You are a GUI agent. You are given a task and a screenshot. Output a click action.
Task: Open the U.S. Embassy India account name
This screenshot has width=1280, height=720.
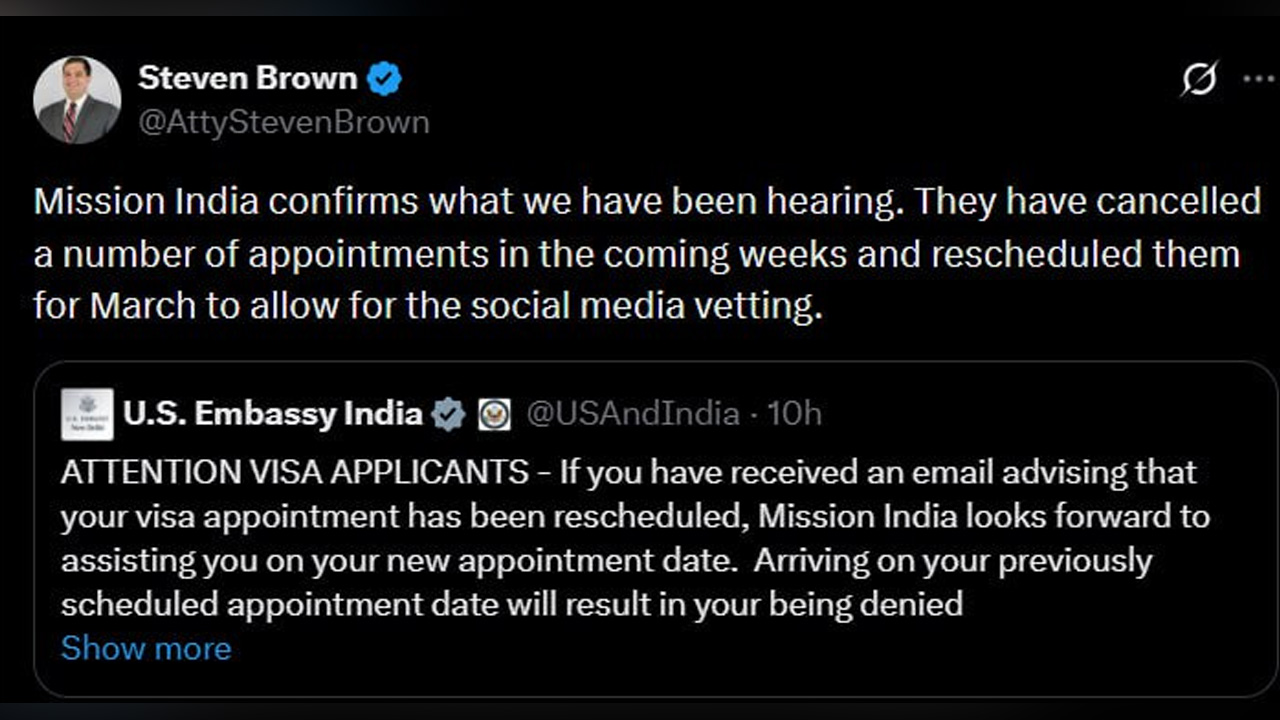[273, 414]
